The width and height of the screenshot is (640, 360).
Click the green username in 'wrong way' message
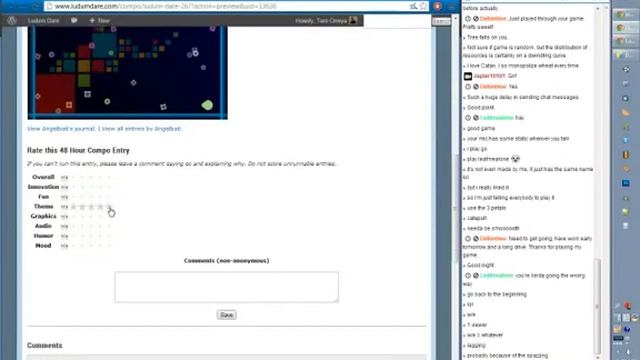[x=496, y=276]
